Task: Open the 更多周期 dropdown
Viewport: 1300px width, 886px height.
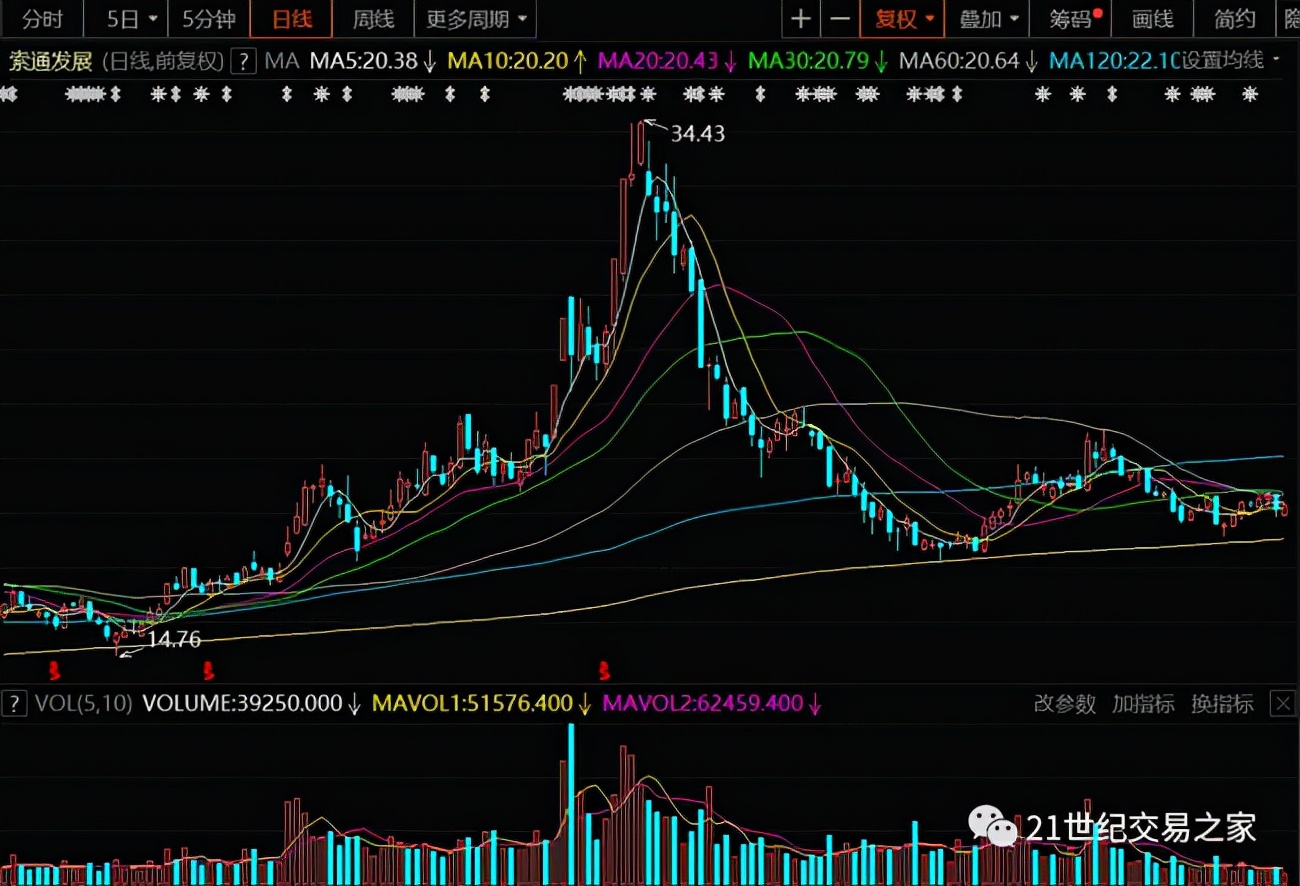Action: click(x=474, y=19)
